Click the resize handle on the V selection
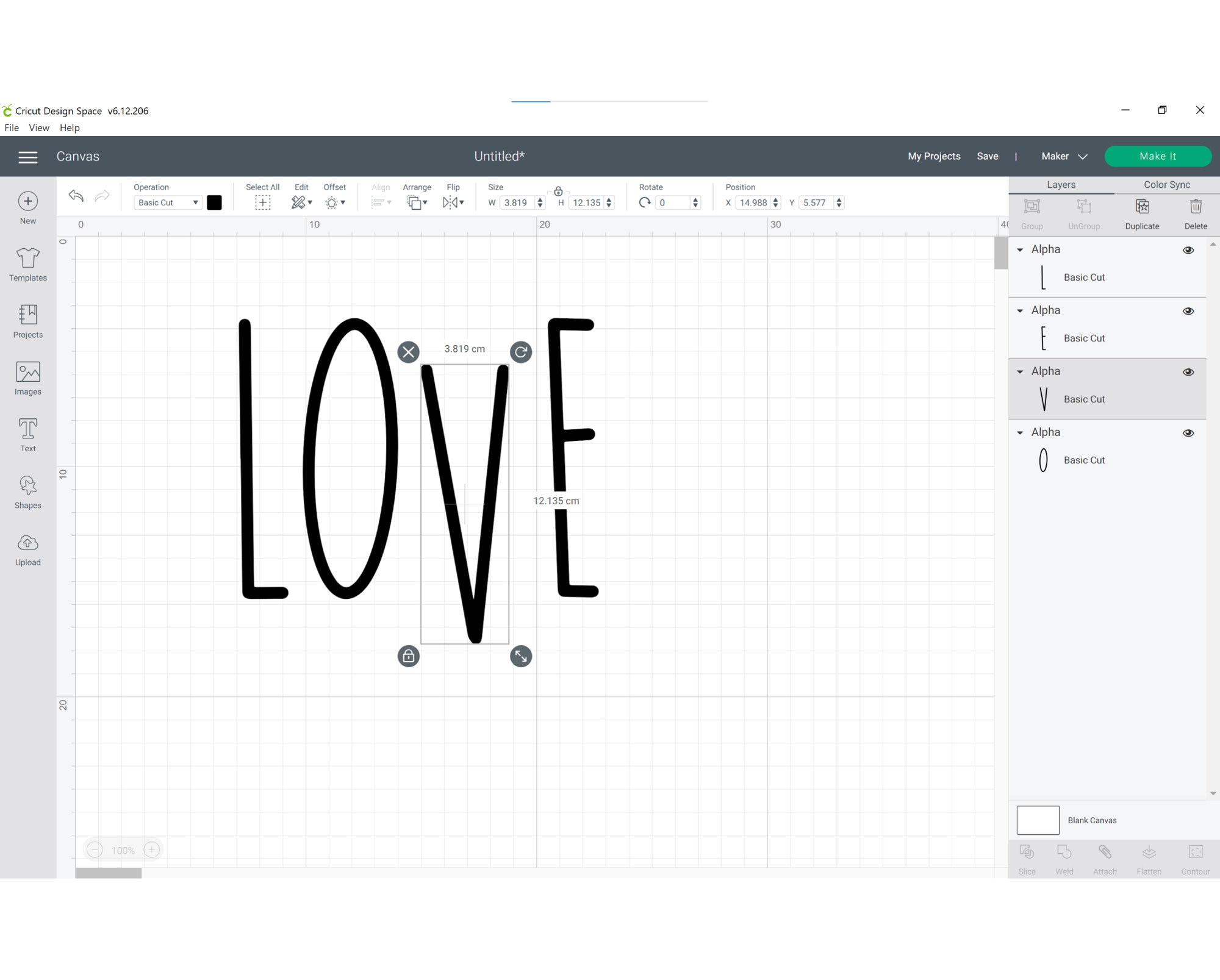Screen dimensions: 1220x980 point(521,656)
